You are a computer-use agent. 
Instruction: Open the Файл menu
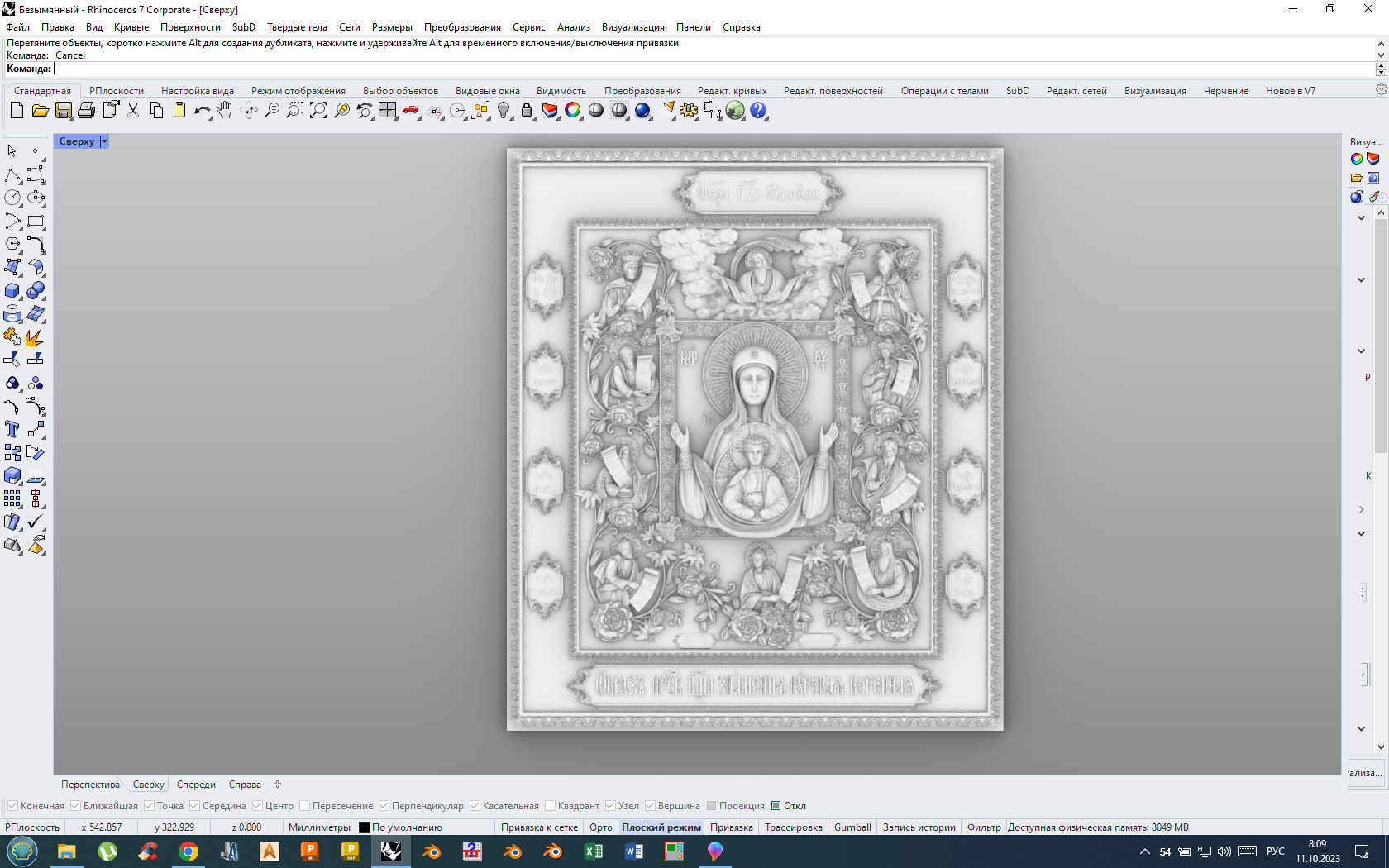17,27
